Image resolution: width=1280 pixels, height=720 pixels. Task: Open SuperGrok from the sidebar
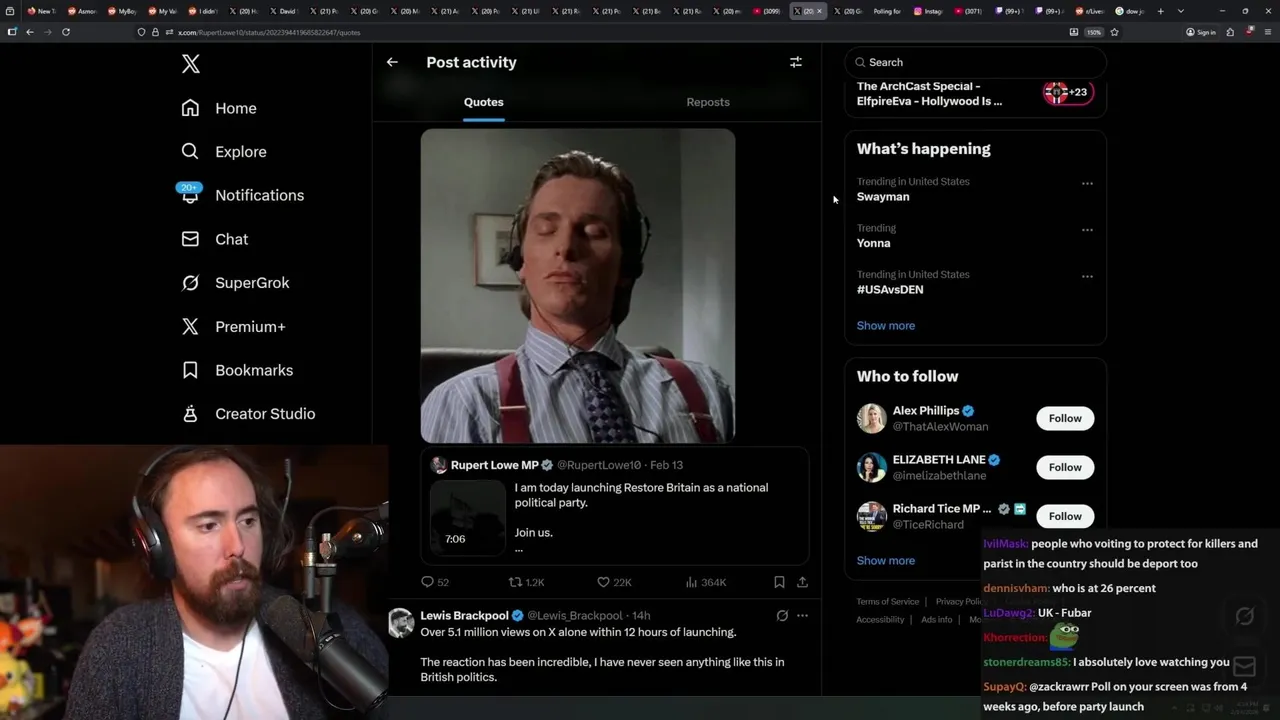(x=235, y=283)
